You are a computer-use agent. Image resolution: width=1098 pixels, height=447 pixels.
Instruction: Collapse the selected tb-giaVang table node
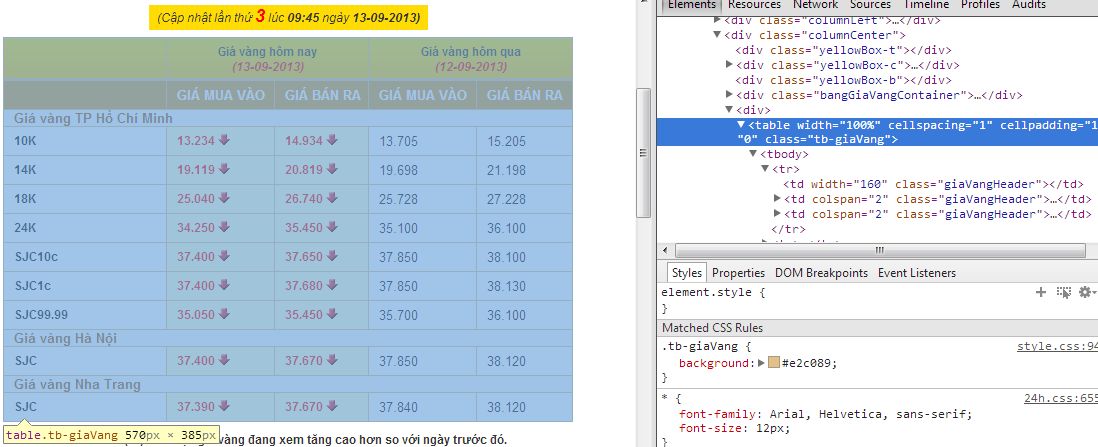click(741, 125)
